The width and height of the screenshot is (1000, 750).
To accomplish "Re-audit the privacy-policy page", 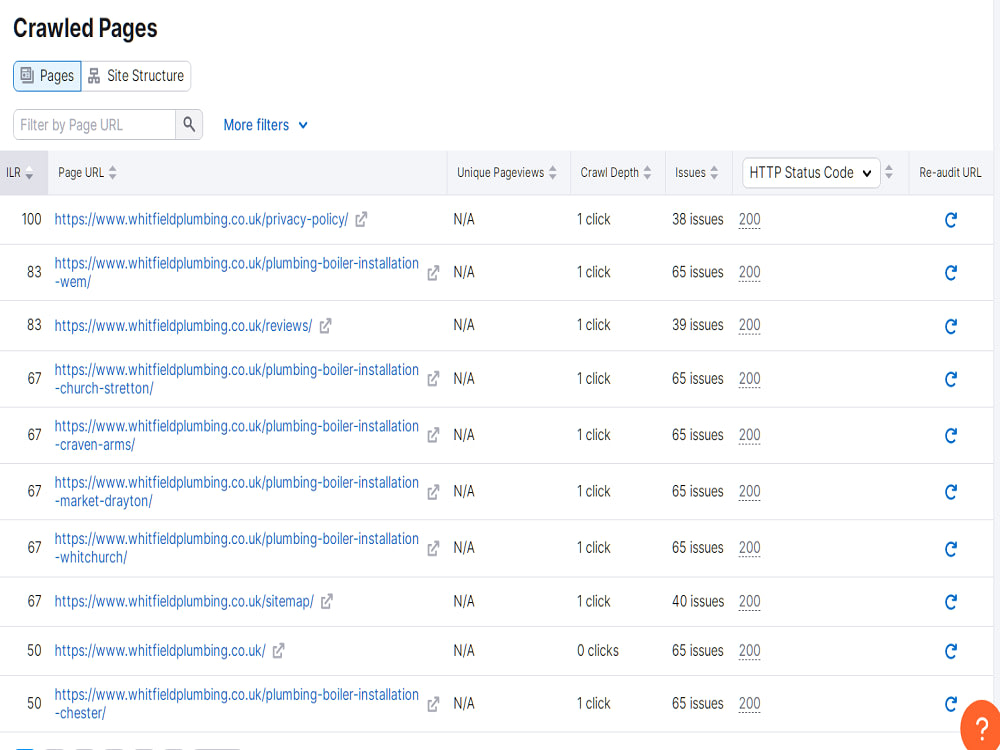I will coord(950,220).
